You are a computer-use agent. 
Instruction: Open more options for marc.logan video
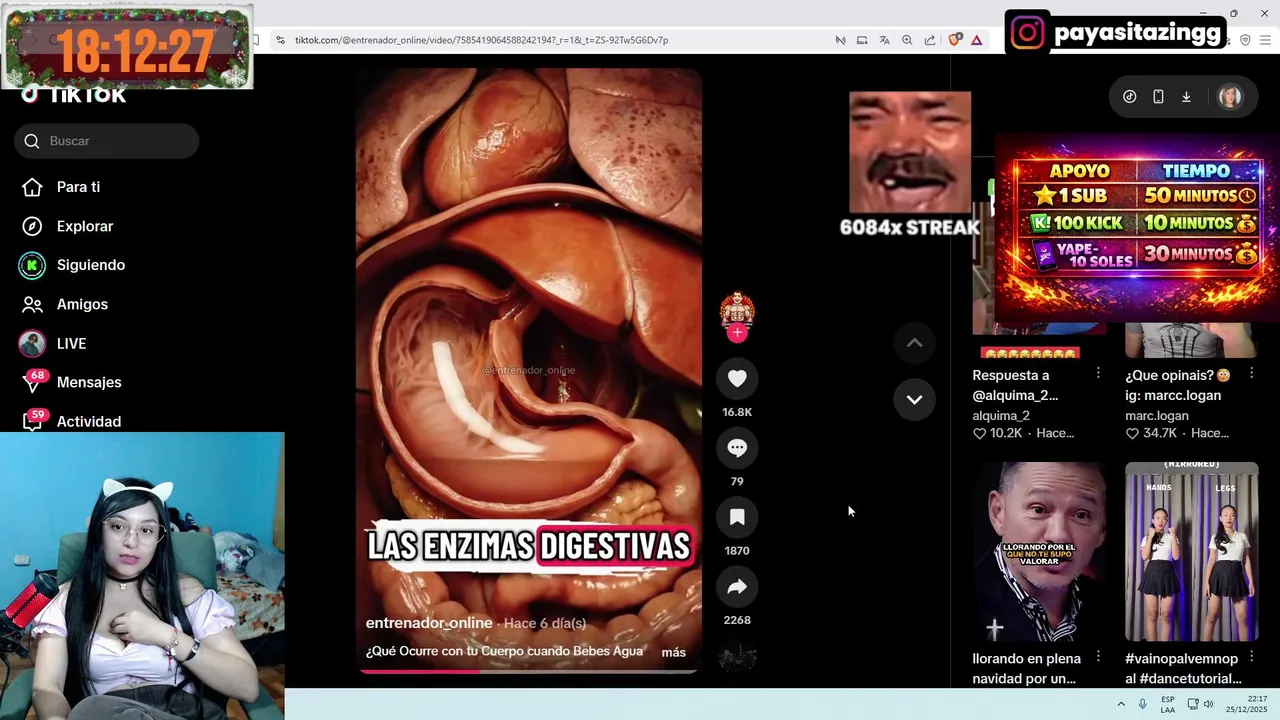click(1251, 373)
